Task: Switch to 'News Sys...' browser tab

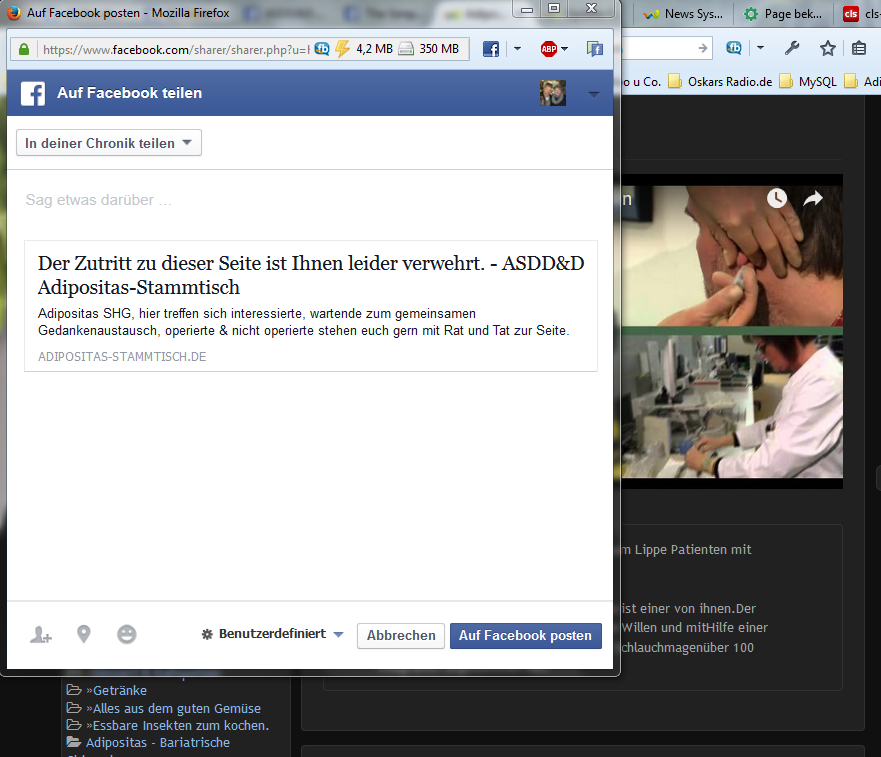Action: pyautogui.click(x=684, y=13)
